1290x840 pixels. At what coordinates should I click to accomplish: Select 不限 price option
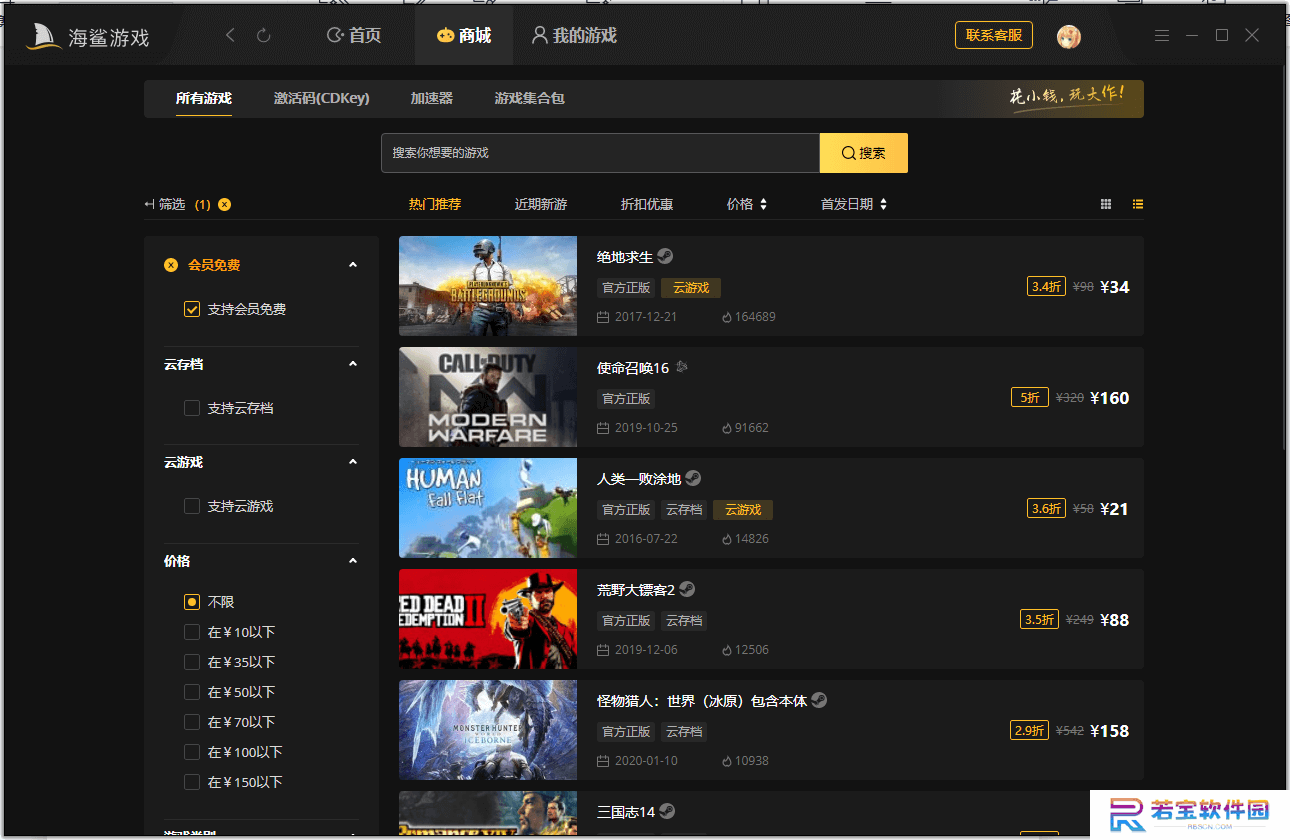point(192,602)
